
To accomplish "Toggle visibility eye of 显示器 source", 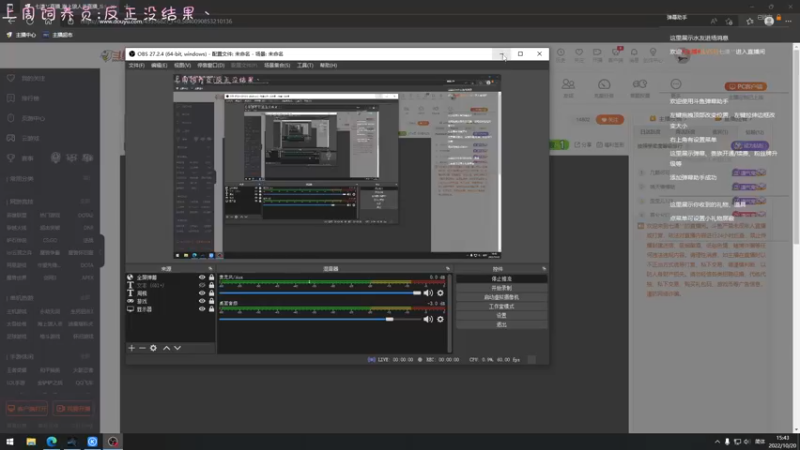I will click(202, 309).
